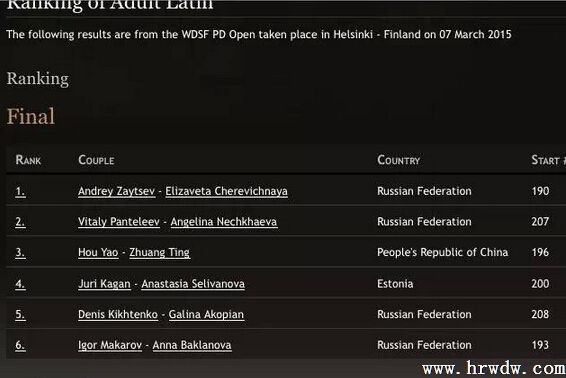566x378 pixels.
Task: Select Zhuang Ting athlete link
Action: (160, 252)
